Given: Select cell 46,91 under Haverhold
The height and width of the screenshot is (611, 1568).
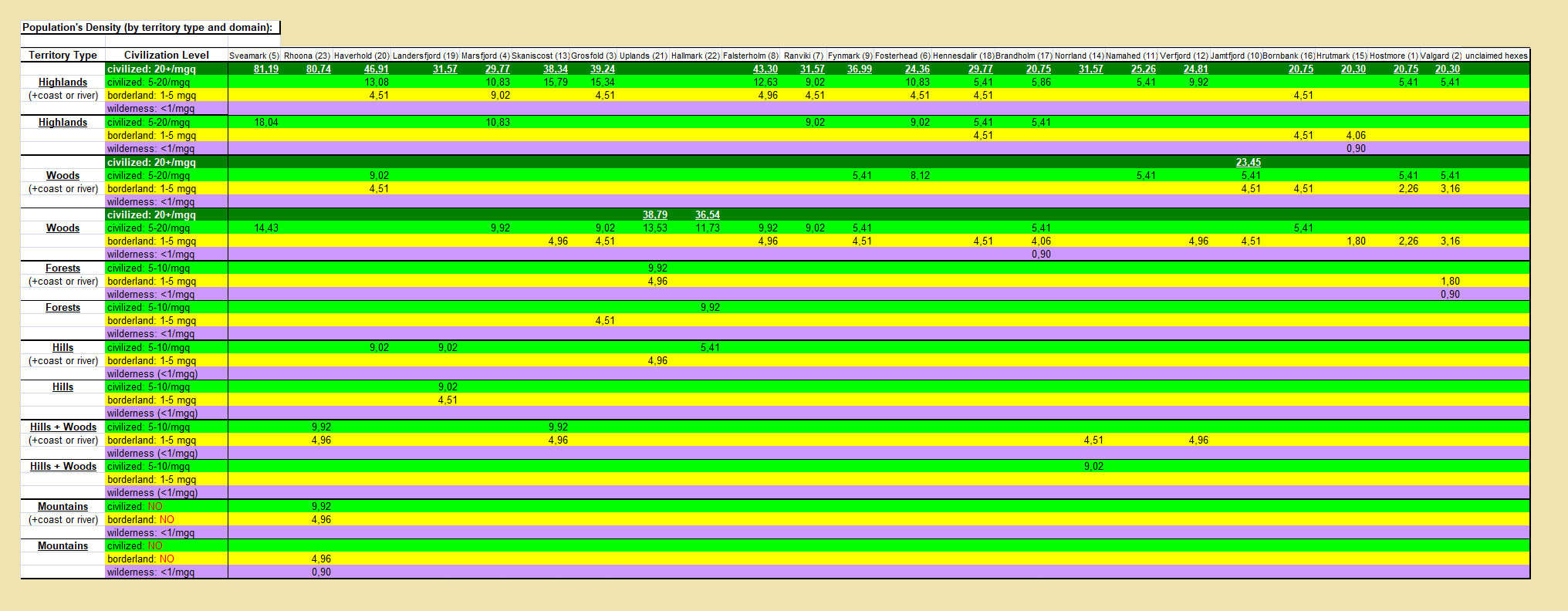Looking at the screenshot, I should [x=377, y=69].
